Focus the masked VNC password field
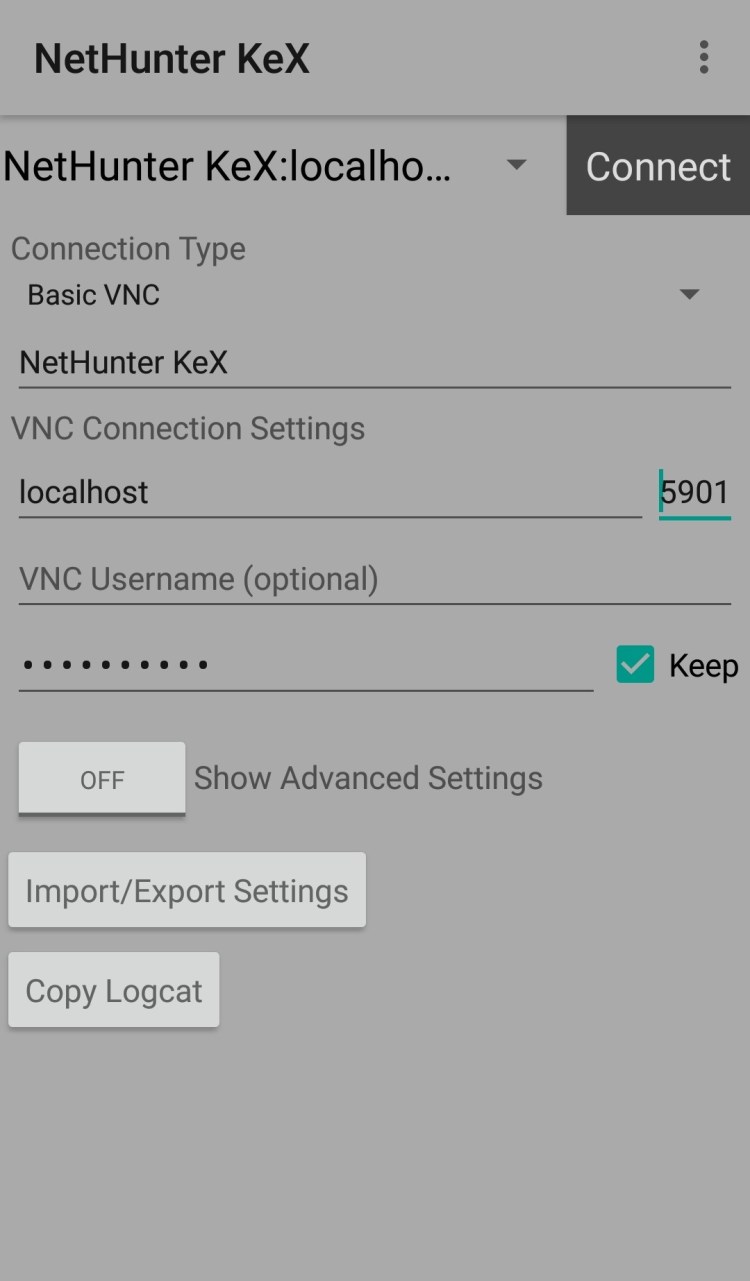Image resolution: width=750 pixels, height=1281 pixels. [x=305, y=664]
